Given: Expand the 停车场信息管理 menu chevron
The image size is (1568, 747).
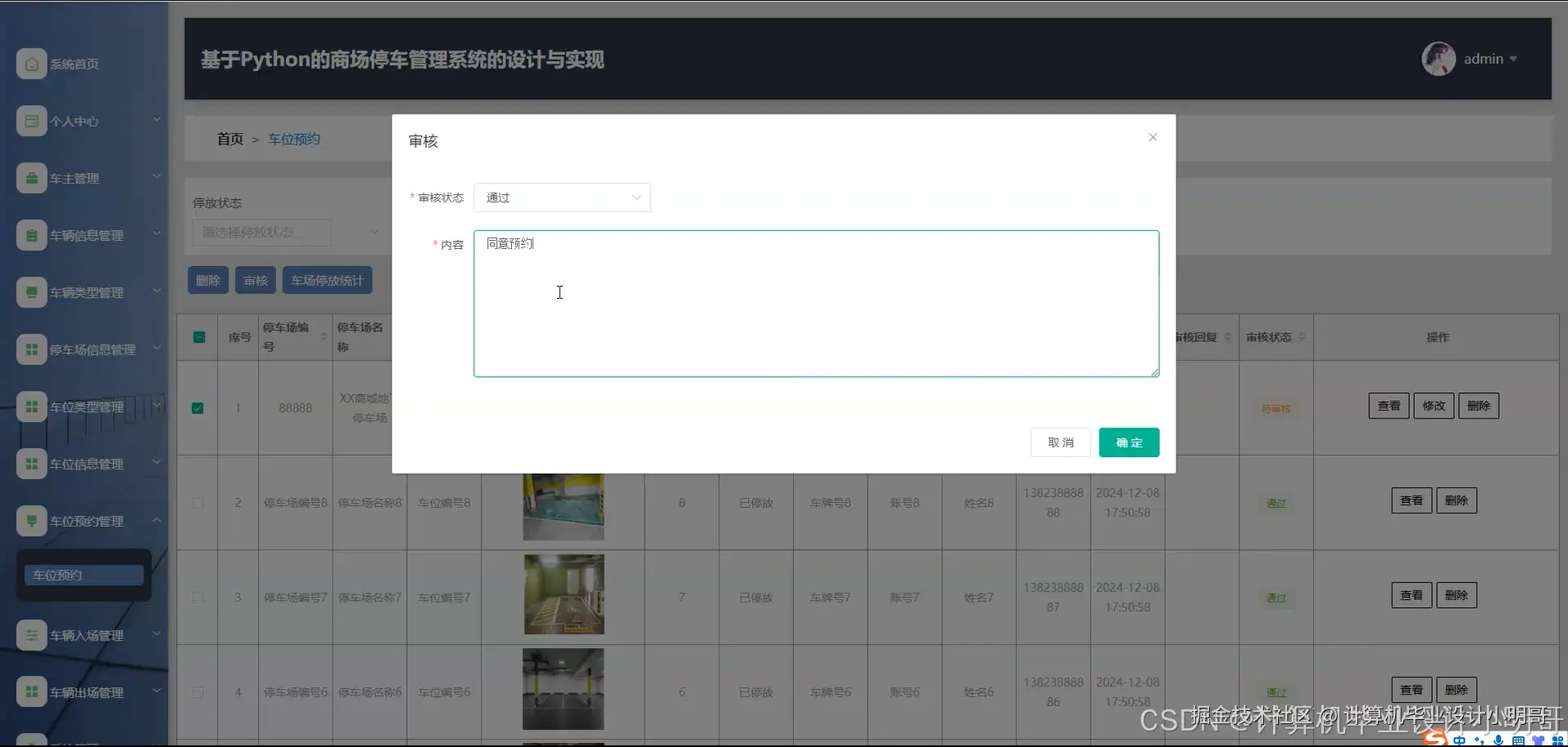Looking at the screenshot, I should pyautogui.click(x=156, y=348).
